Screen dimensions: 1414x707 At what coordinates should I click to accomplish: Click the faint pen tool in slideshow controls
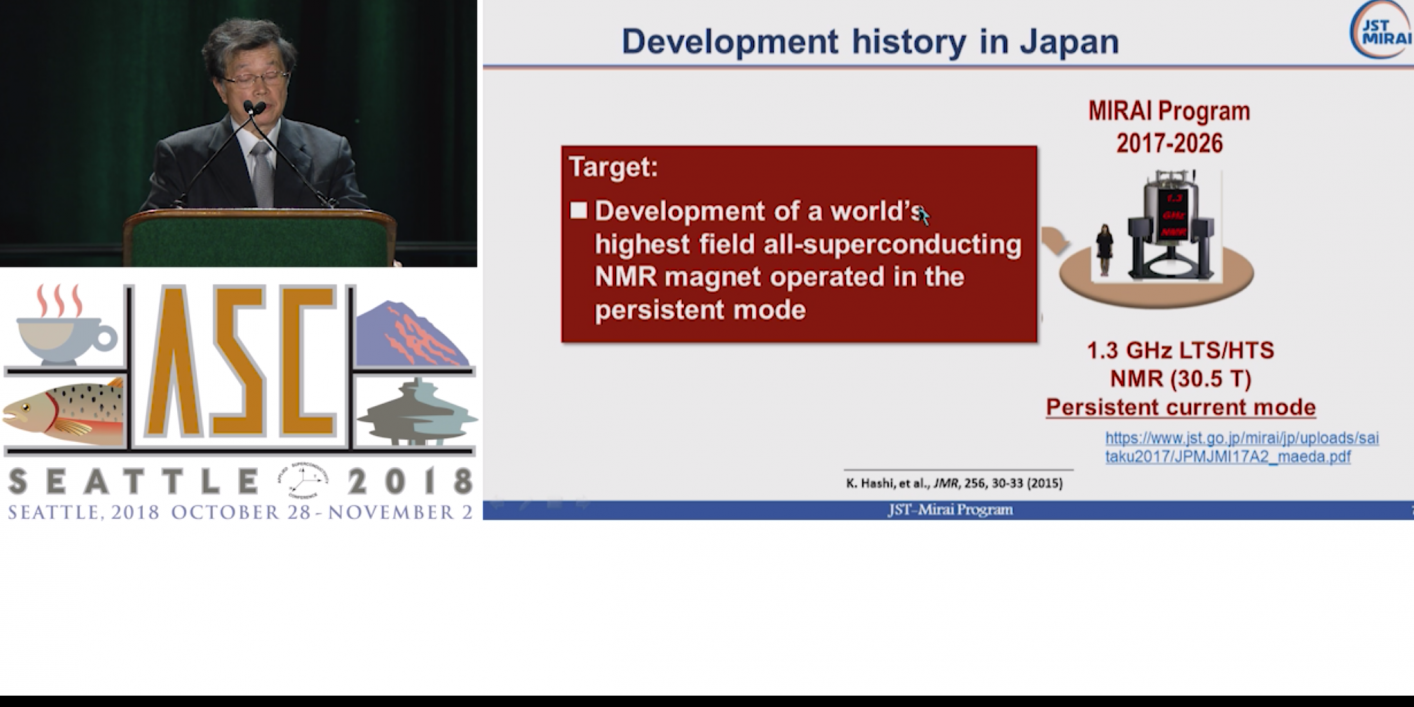[525, 503]
